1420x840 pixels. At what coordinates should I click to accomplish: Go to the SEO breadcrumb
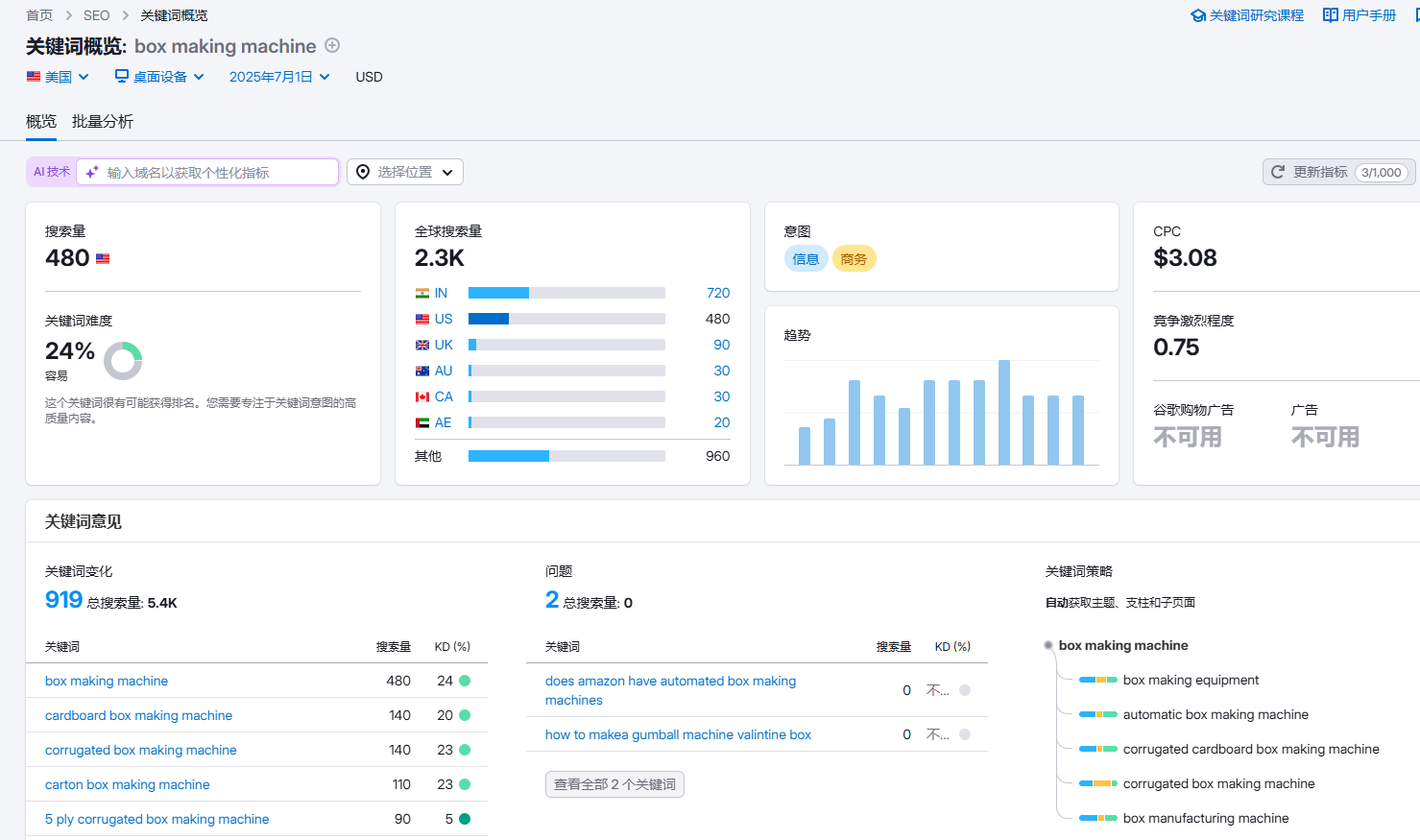pyautogui.click(x=96, y=15)
